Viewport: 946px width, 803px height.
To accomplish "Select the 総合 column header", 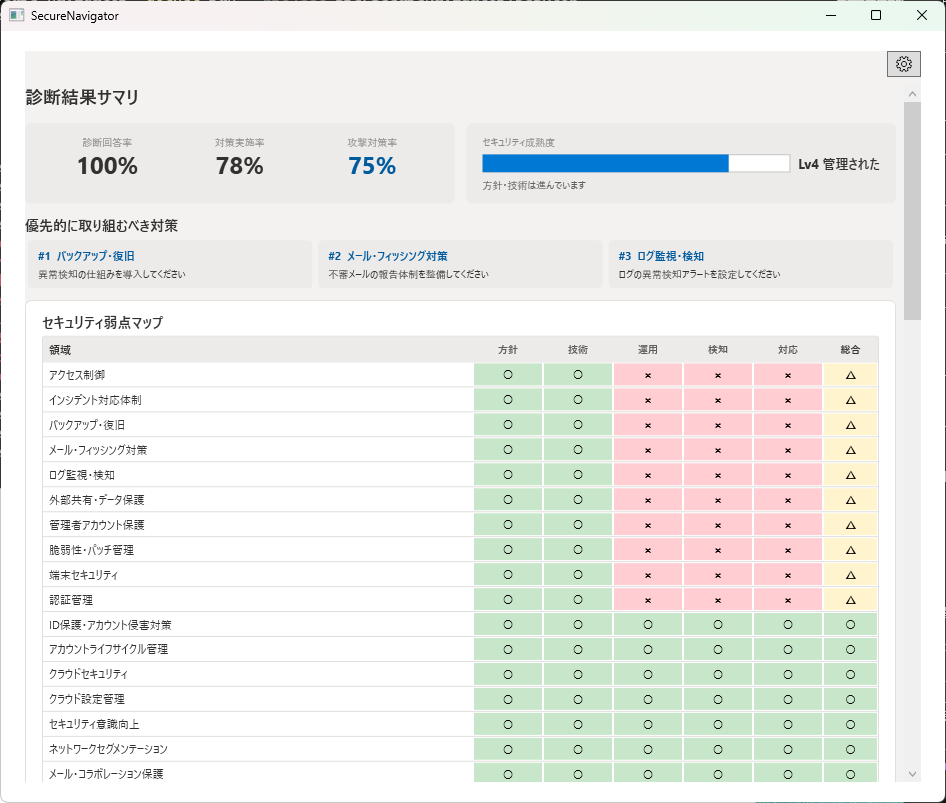I will (849, 348).
